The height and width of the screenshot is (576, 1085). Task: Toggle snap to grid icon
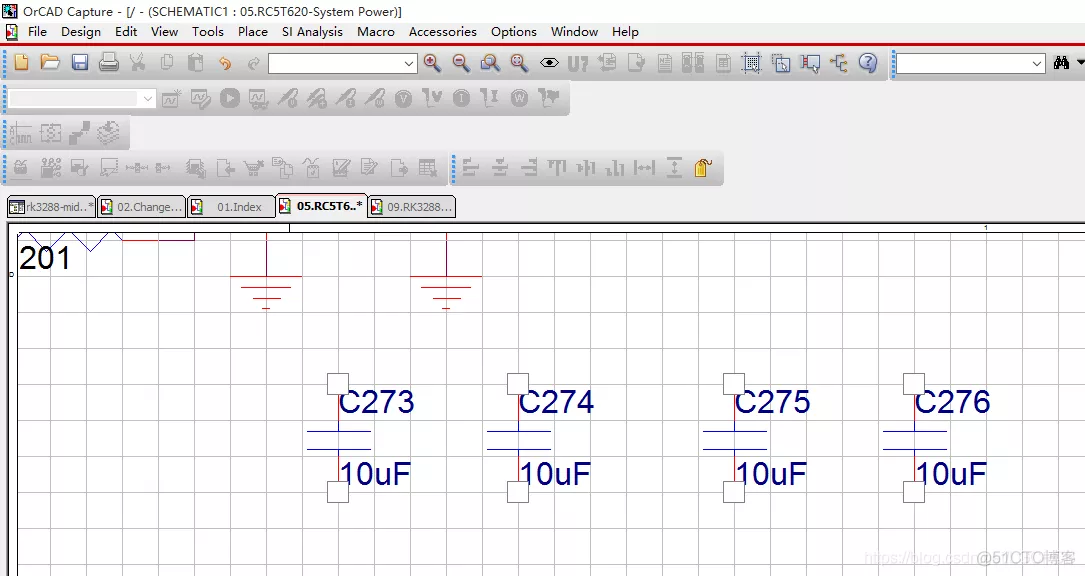point(751,63)
